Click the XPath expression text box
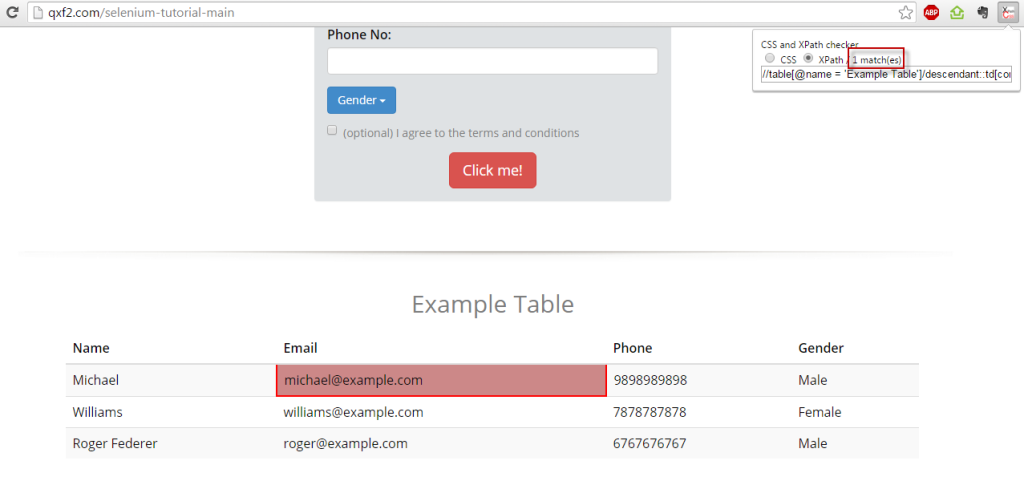This screenshot has width=1024, height=485. click(885, 75)
